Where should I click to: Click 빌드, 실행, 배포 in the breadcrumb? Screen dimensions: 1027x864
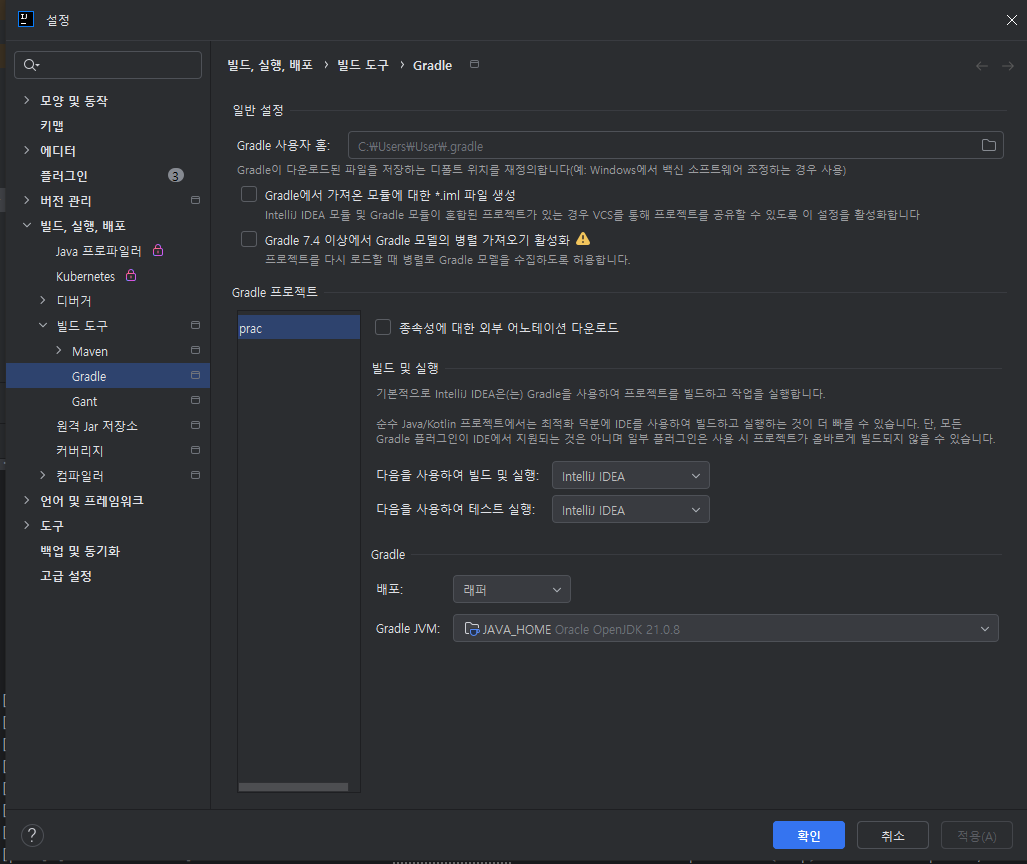(270, 65)
